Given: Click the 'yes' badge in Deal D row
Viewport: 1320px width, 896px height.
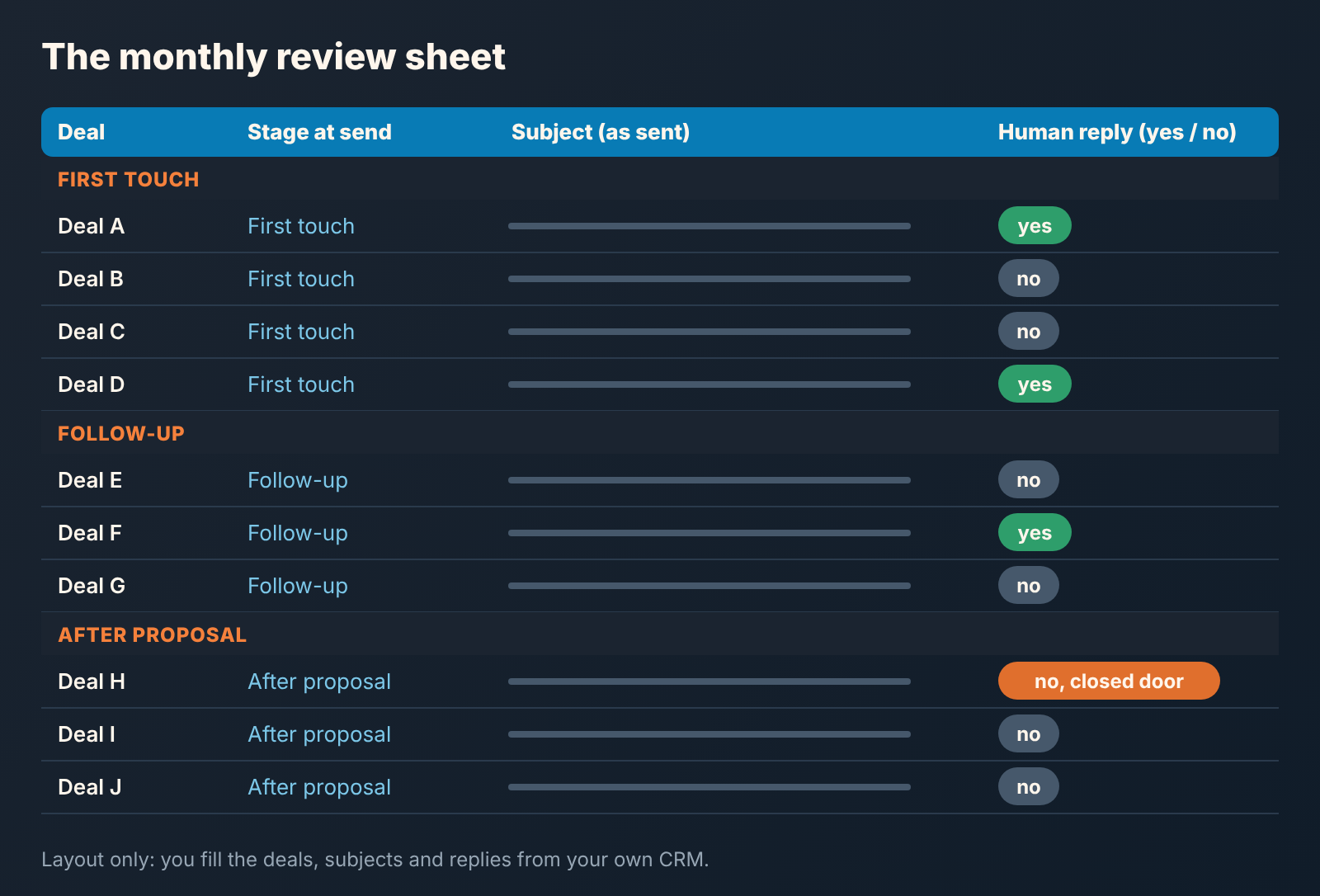Looking at the screenshot, I should point(1035,384).
